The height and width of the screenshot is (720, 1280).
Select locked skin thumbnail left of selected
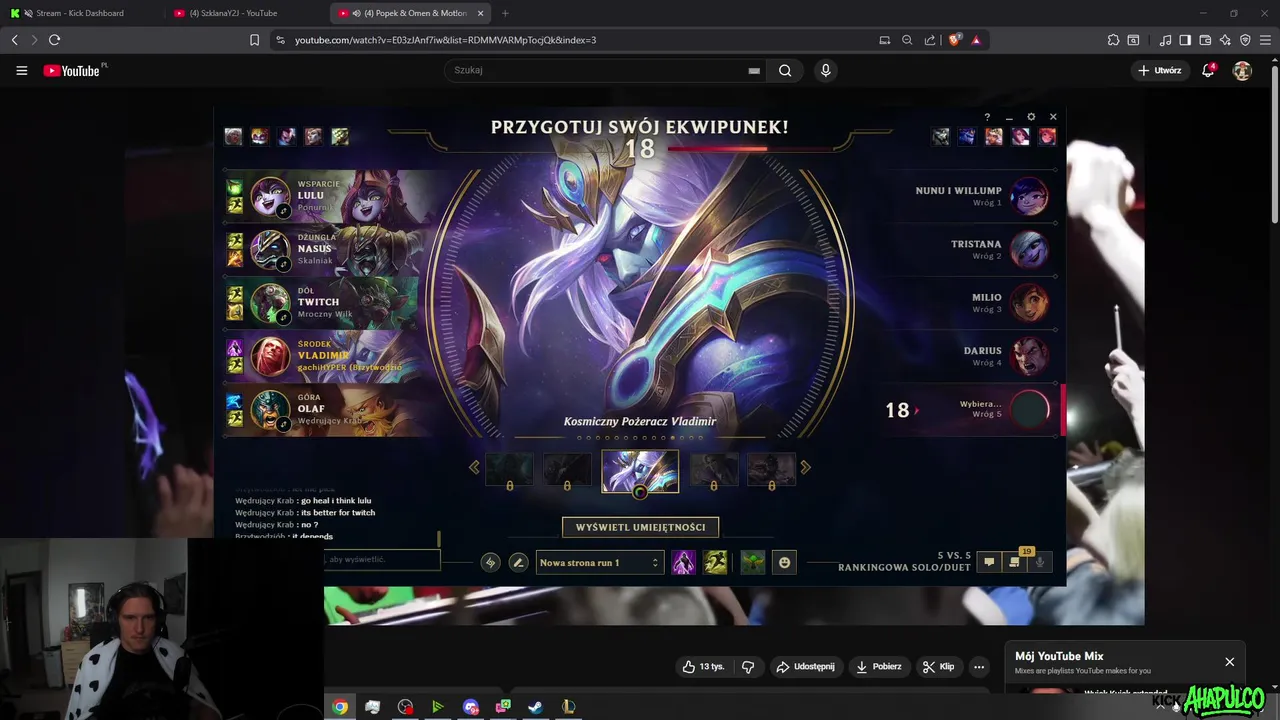point(567,470)
